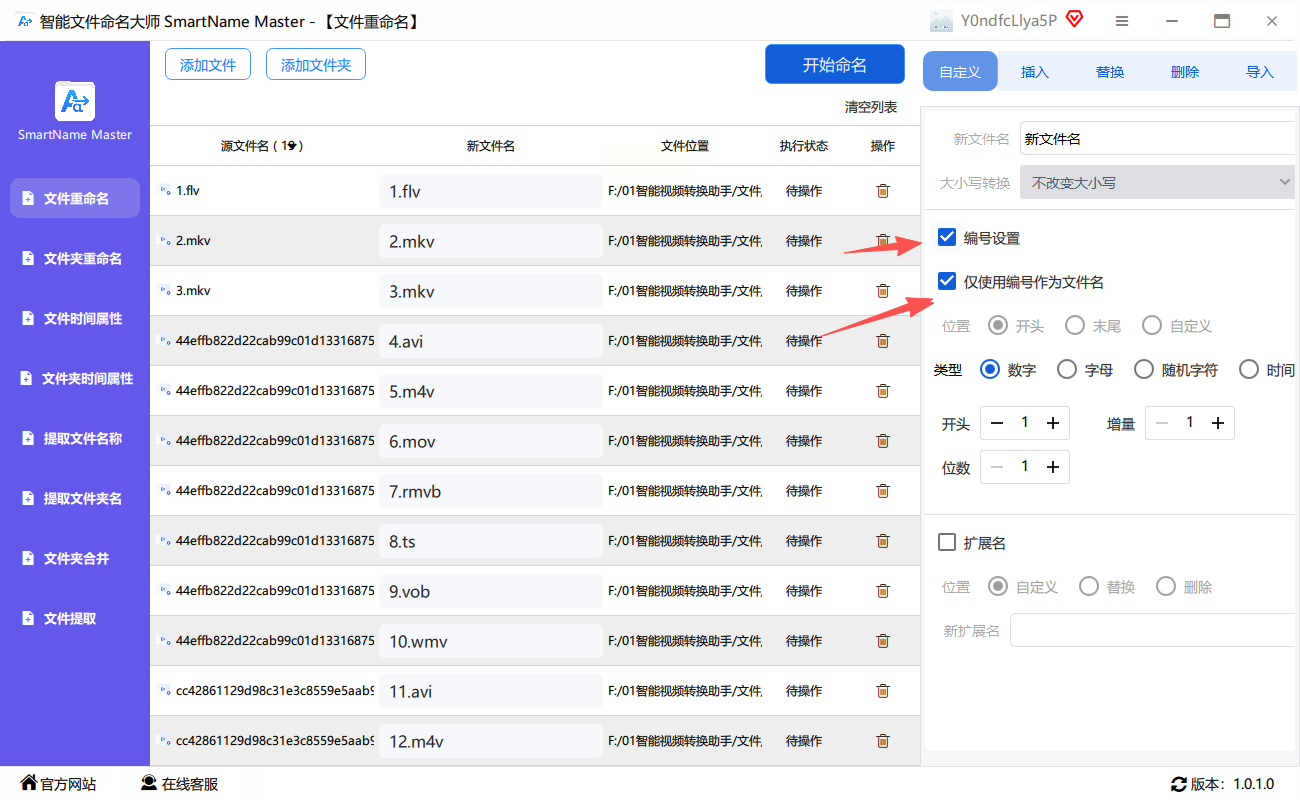The width and height of the screenshot is (1300, 800).
Task: Switch to the 替换 tab
Action: tap(1110, 72)
